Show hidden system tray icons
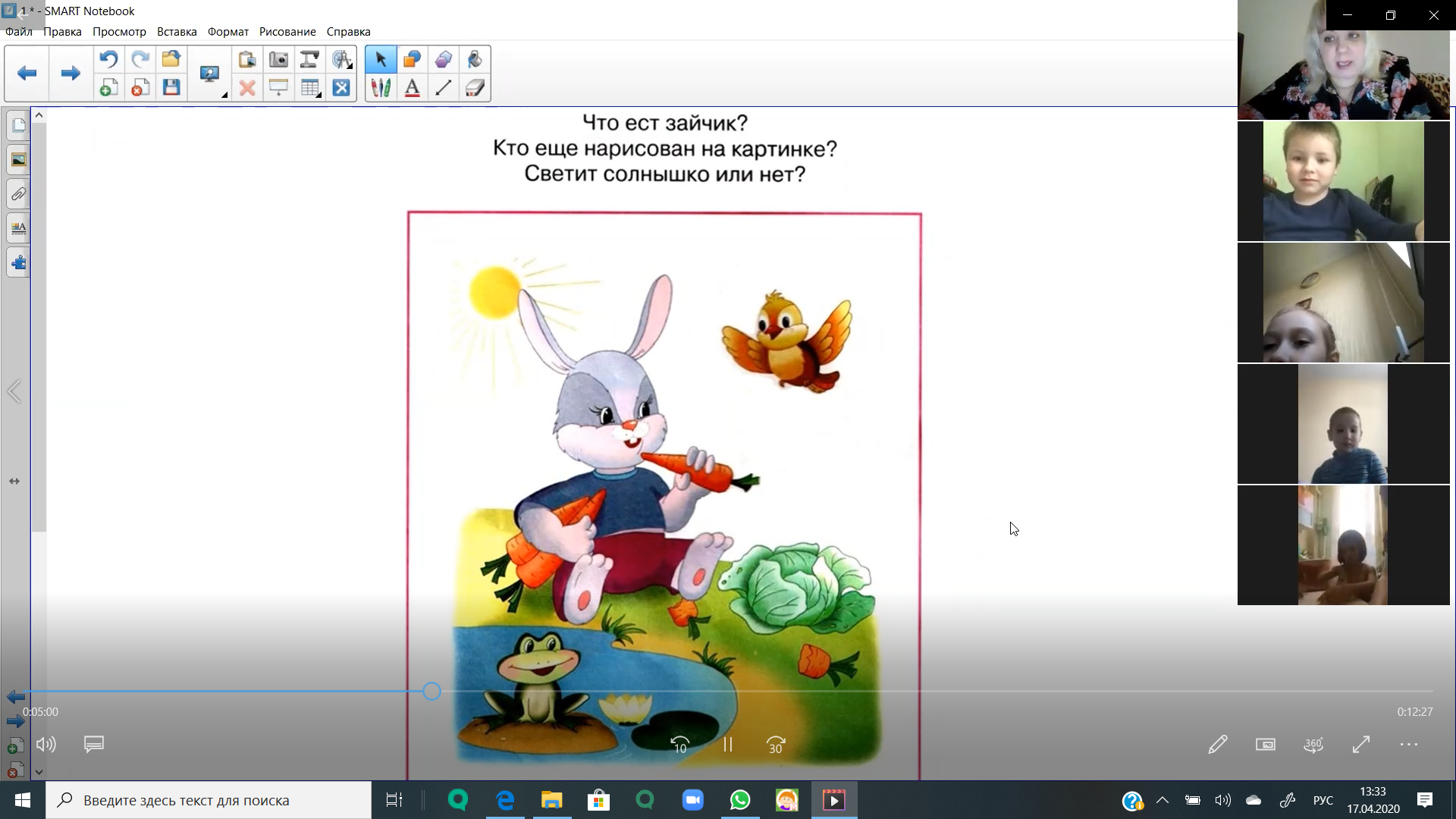Image resolution: width=1456 pixels, height=819 pixels. 1163,800
